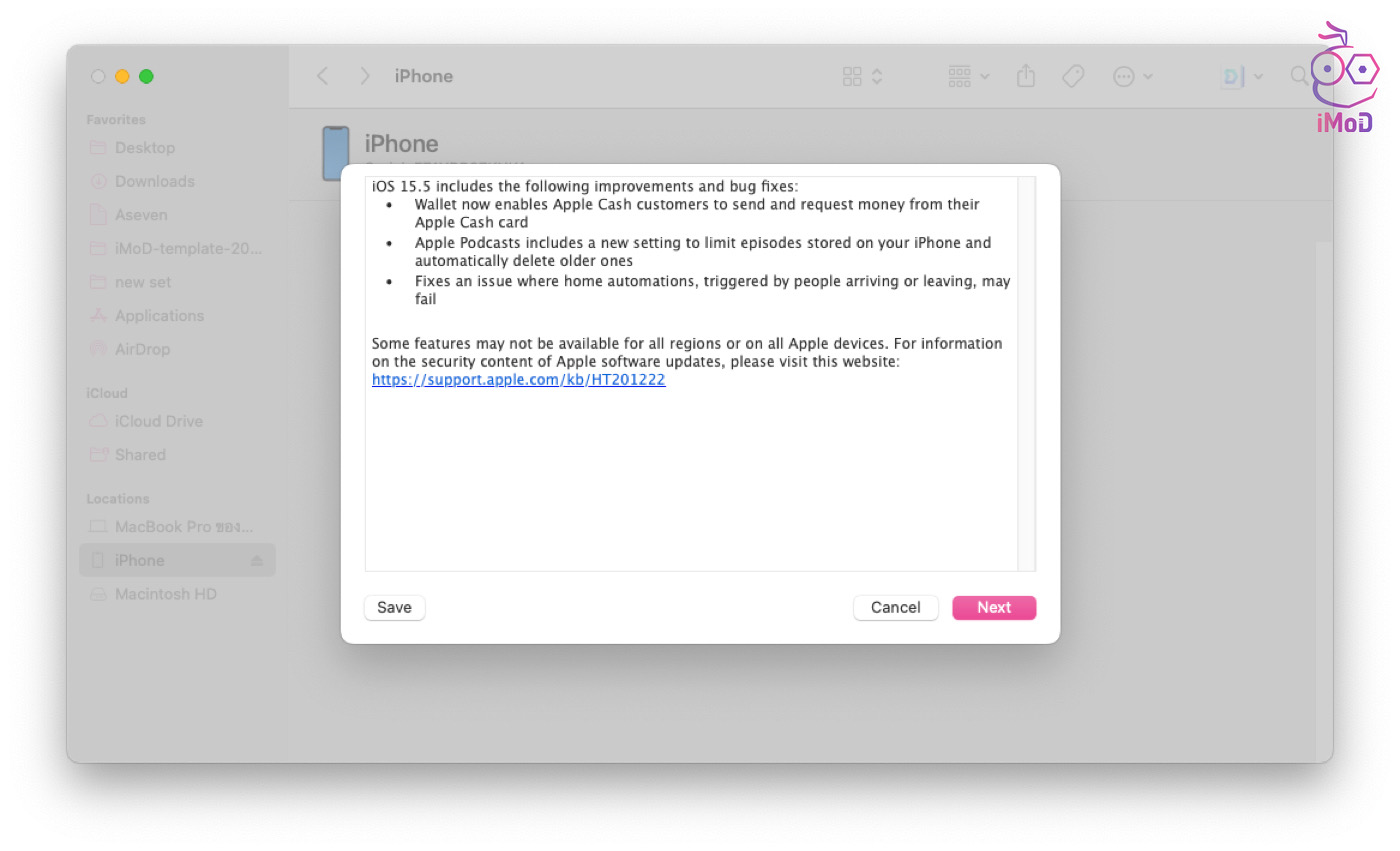
Task: Click the iPhone device icon in header
Action: (336, 153)
